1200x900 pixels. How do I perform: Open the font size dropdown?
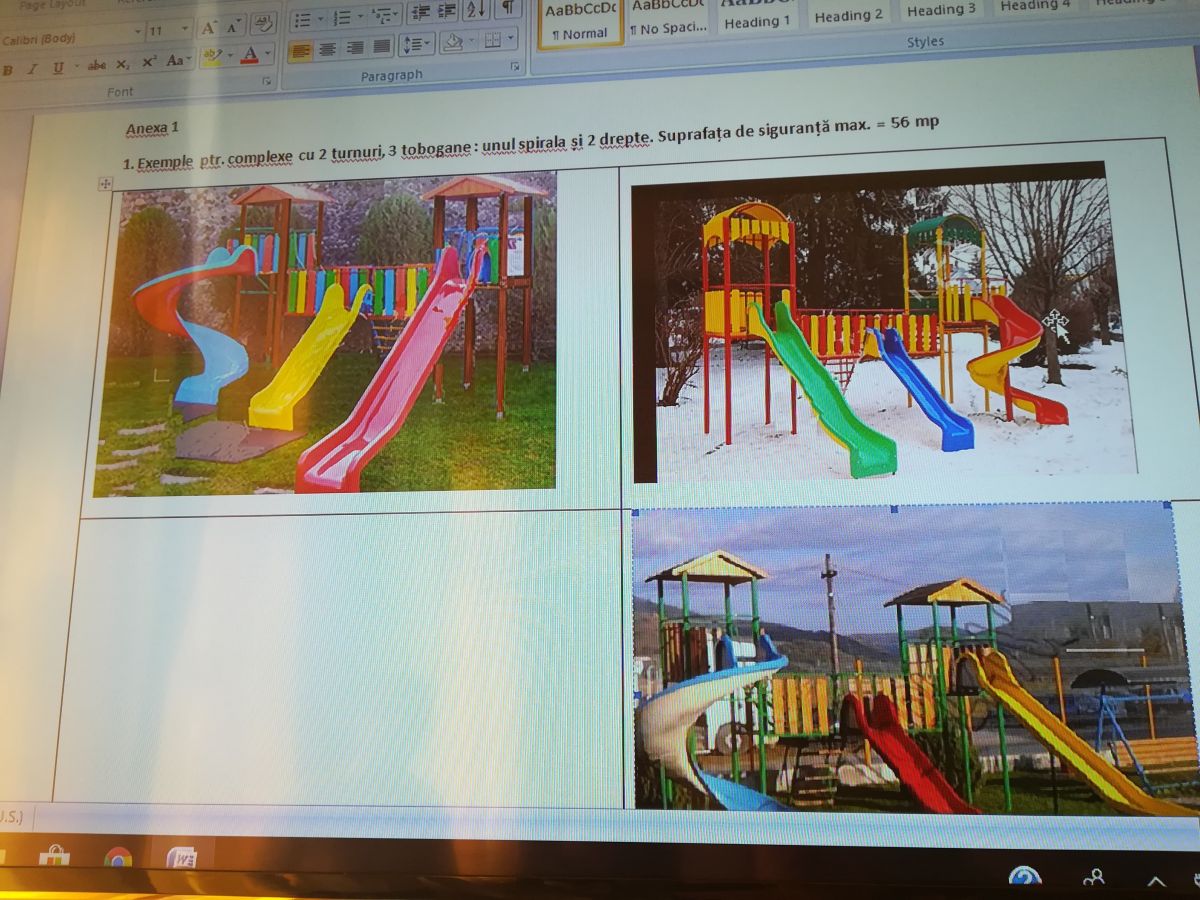pyautogui.click(x=184, y=31)
